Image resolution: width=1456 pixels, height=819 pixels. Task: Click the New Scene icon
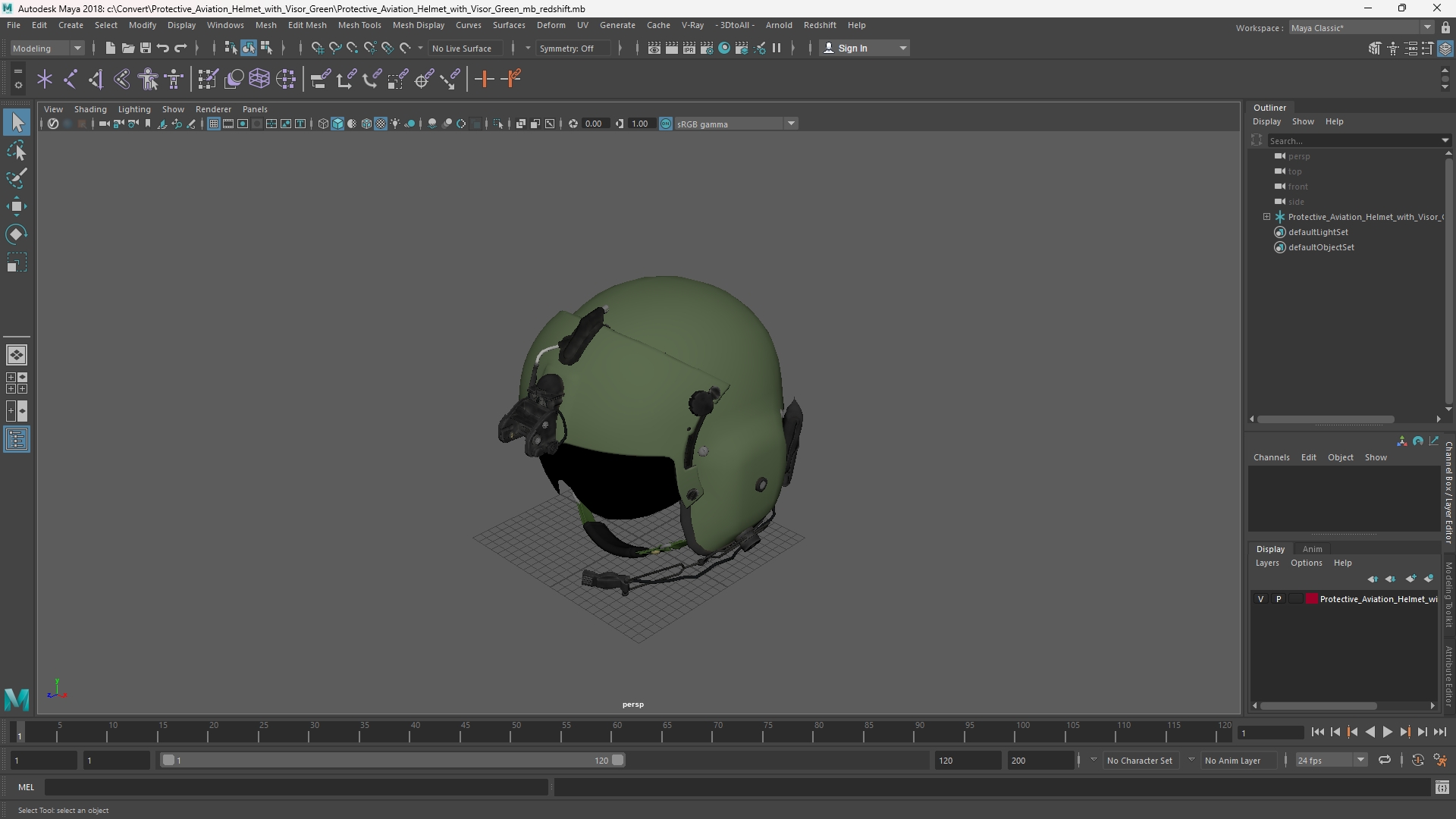click(x=110, y=48)
